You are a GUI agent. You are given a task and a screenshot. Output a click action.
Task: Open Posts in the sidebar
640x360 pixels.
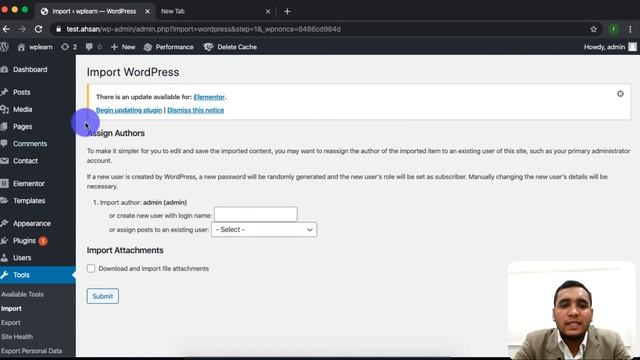[x=22, y=92]
